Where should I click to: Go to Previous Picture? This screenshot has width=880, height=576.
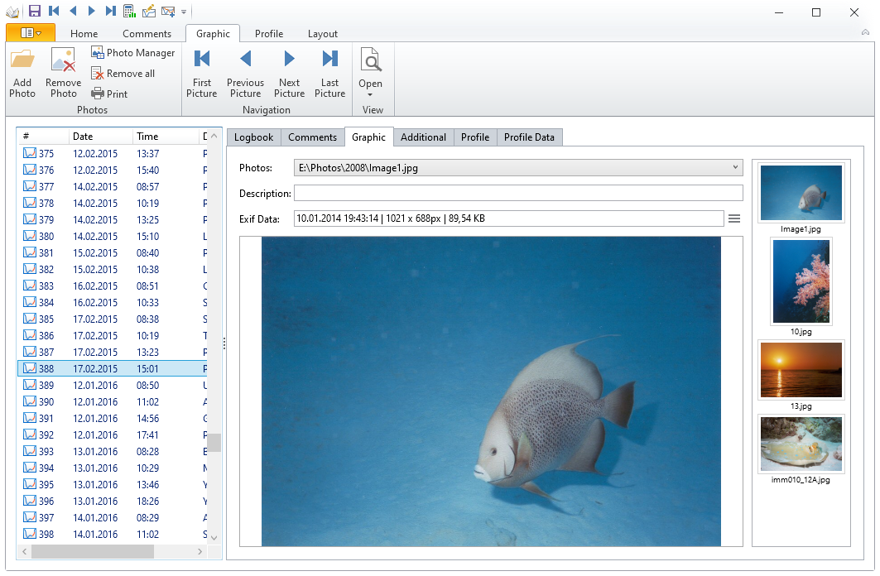245,72
